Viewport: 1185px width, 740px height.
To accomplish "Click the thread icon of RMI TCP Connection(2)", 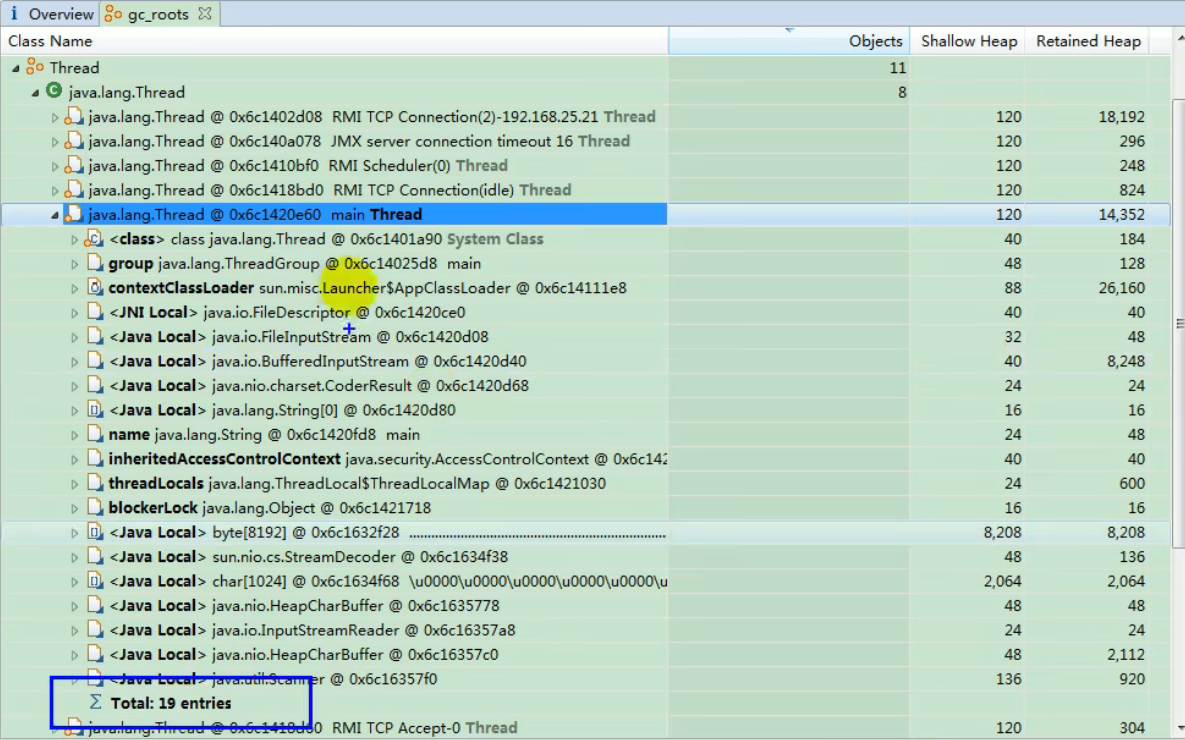I will pos(73,116).
